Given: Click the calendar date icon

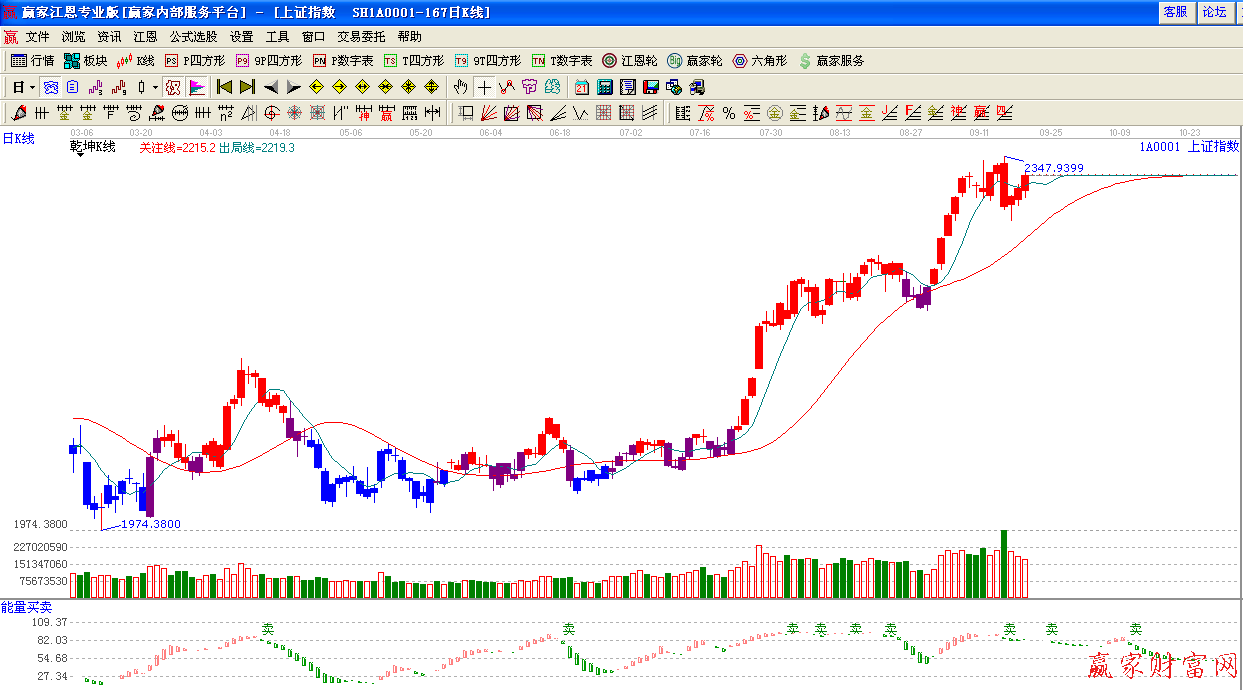Looking at the screenshot, I should (582, 87).
